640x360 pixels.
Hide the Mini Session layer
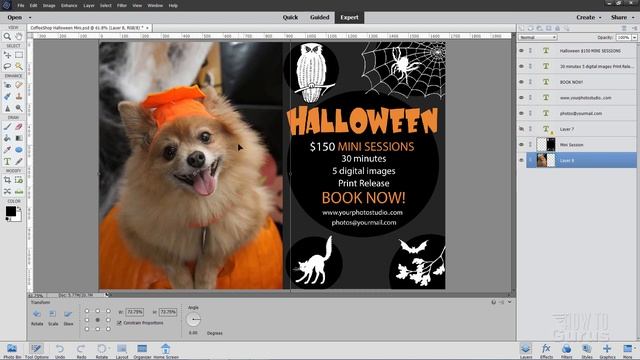521,144
